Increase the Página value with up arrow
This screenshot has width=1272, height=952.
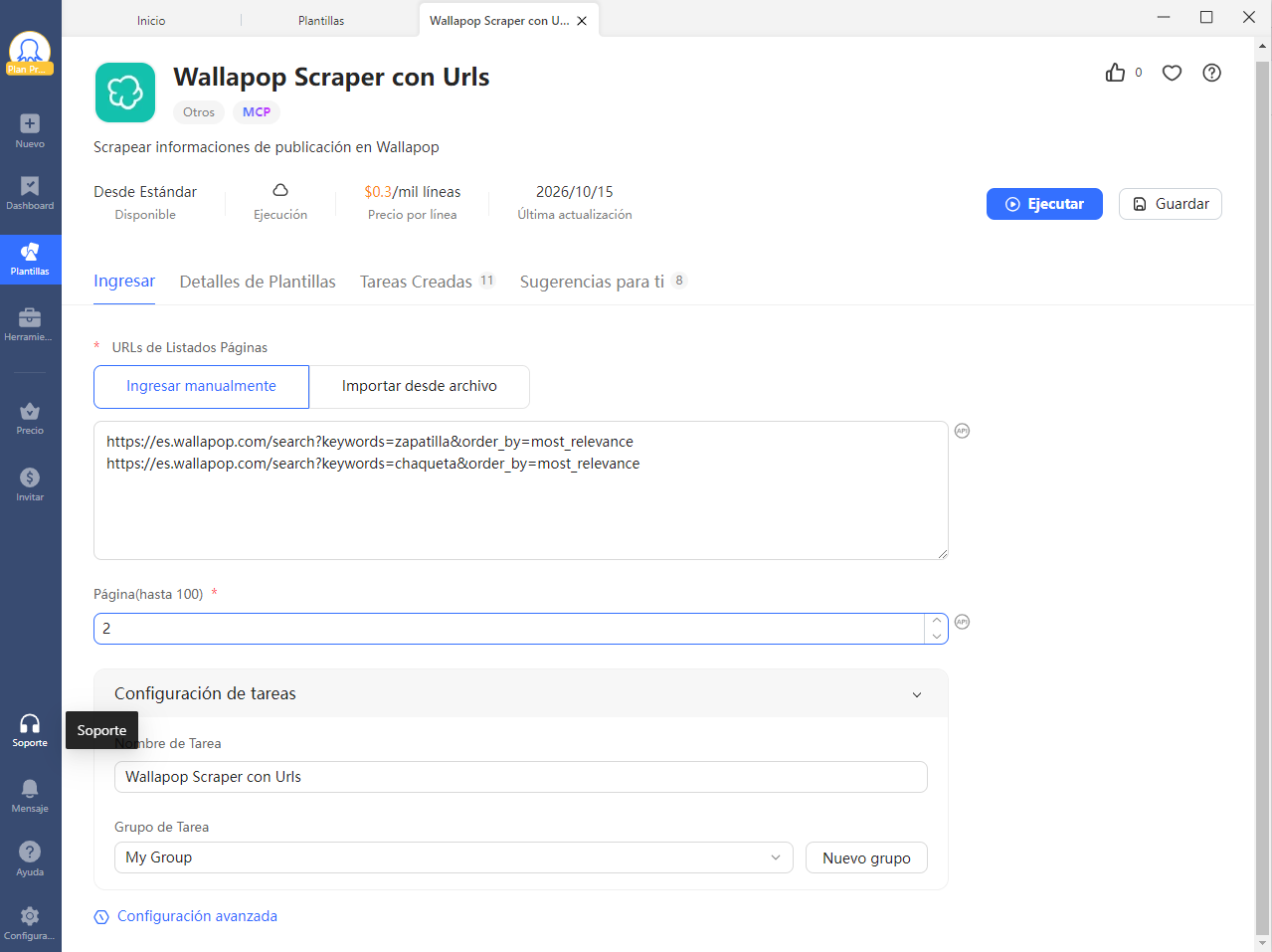936,621
